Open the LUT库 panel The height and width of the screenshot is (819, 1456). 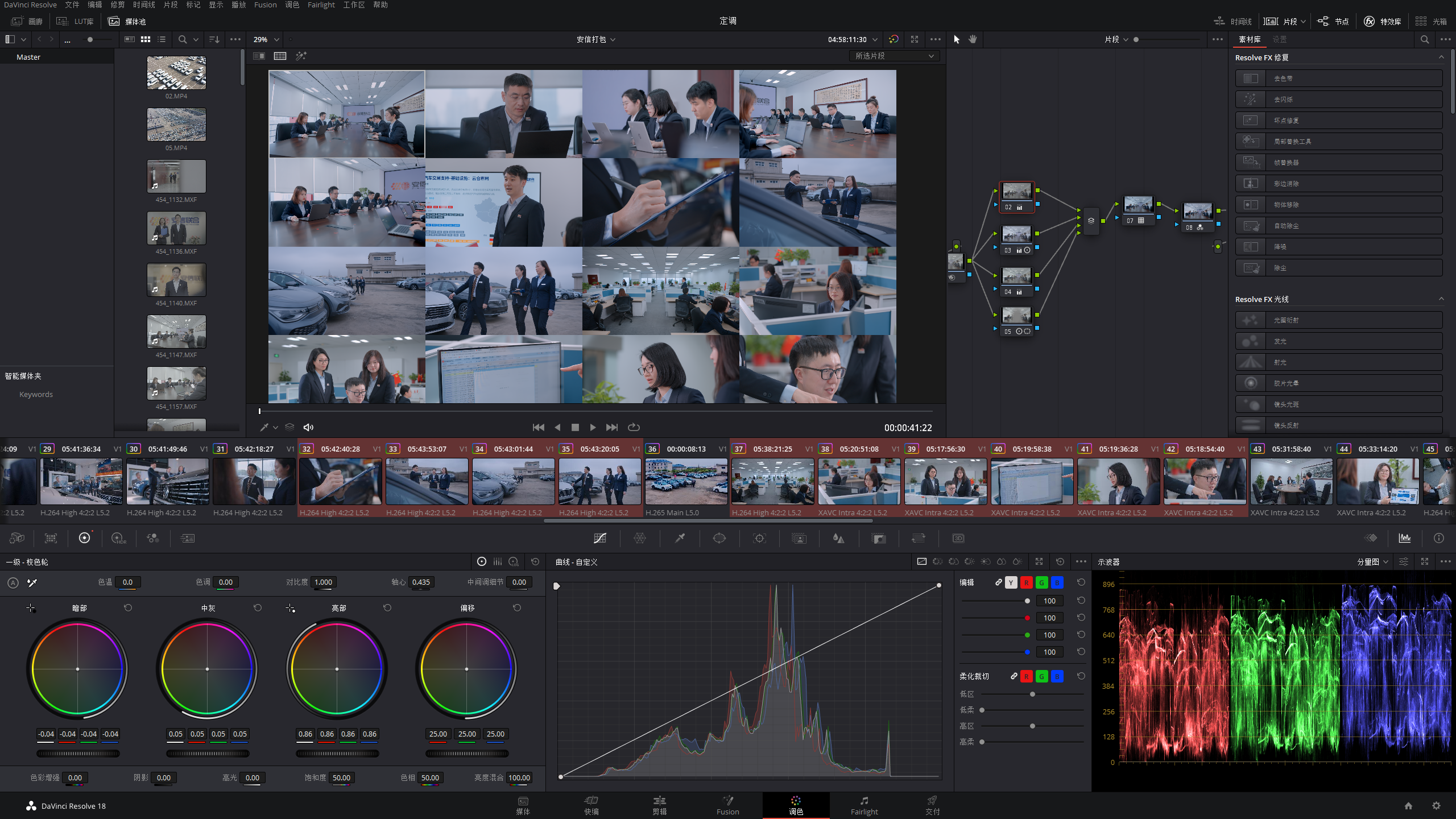pyautogui.click(x=75, y=21)
